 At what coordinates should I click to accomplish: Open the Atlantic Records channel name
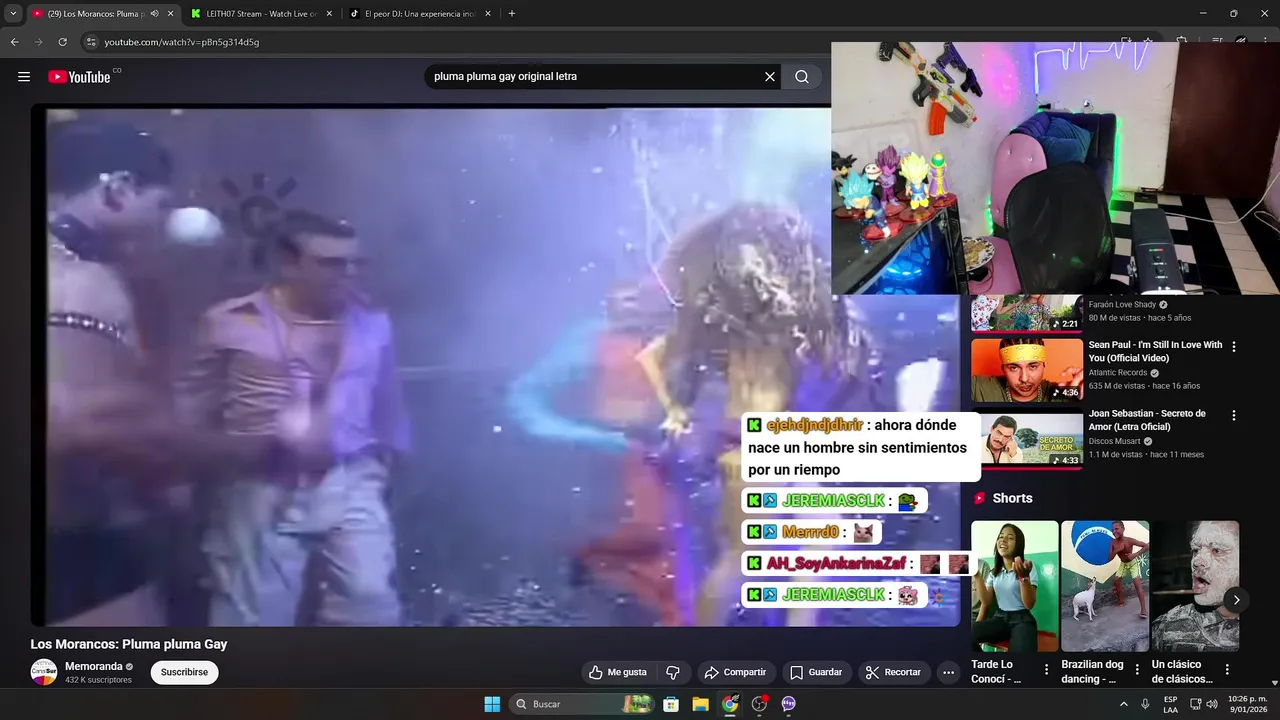click(x=1118, y=372)
